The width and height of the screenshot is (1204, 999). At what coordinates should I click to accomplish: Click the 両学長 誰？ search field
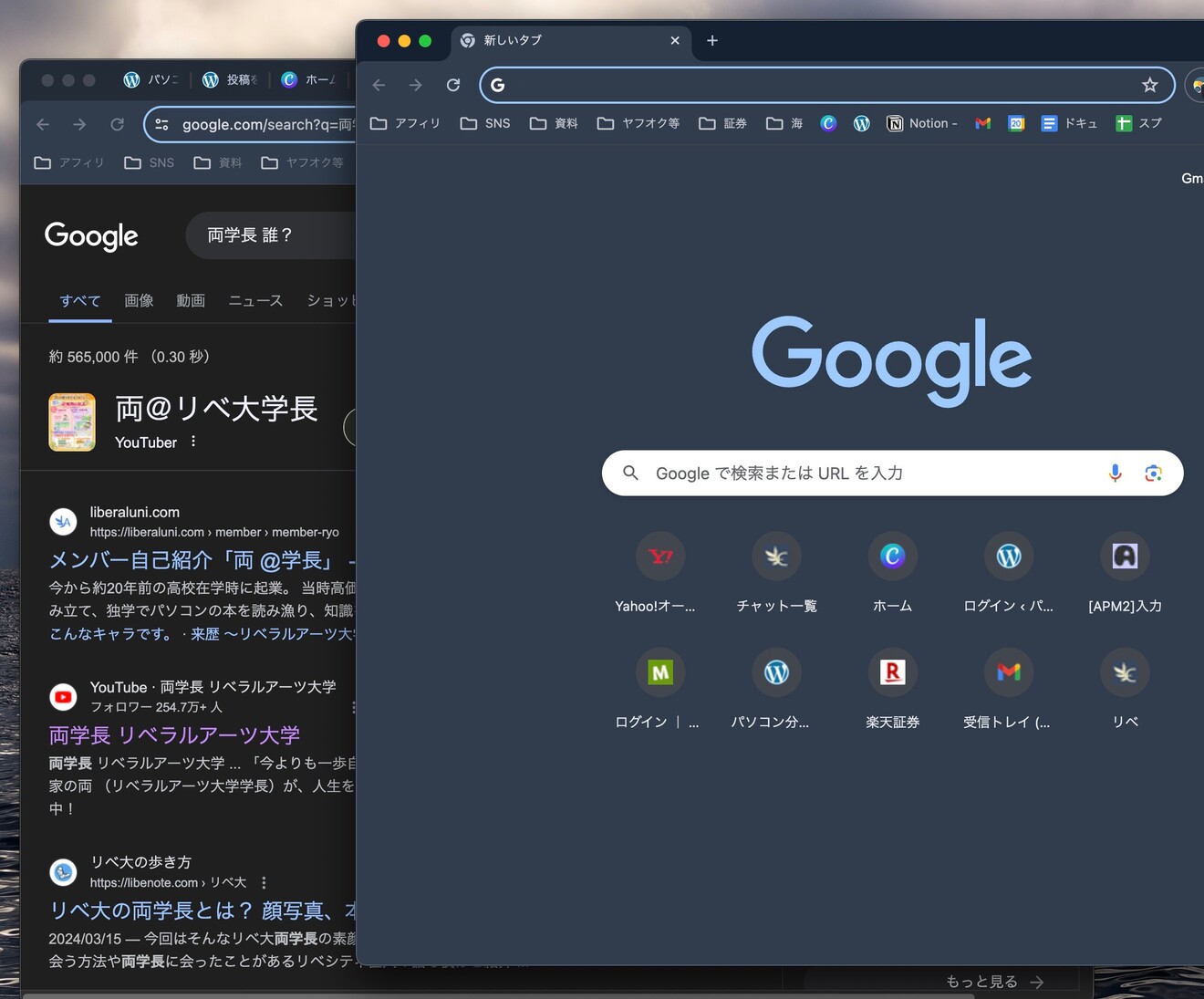click(x=270, y=235)
